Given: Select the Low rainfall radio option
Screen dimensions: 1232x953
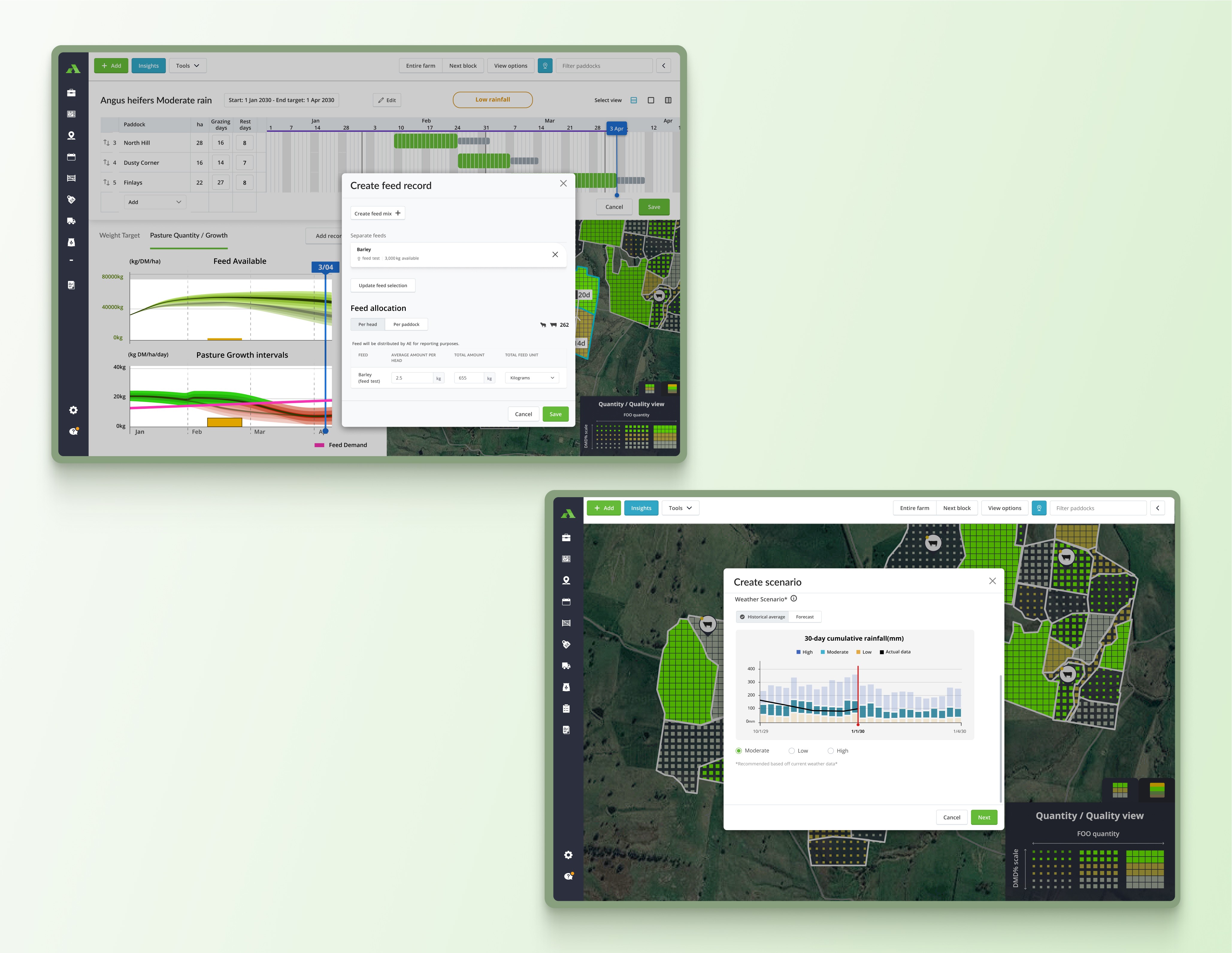Looking at the screenshot, I should tap(792, 751).
